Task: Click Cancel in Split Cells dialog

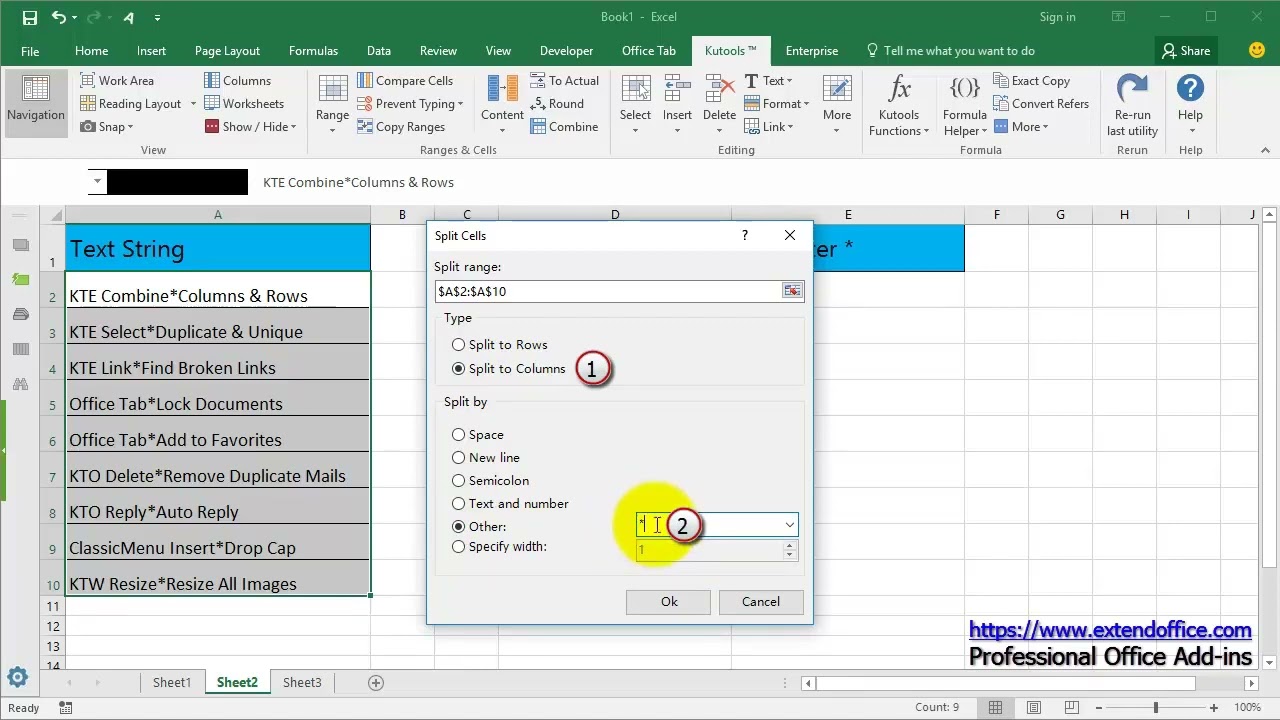Action: coord(761,602)
